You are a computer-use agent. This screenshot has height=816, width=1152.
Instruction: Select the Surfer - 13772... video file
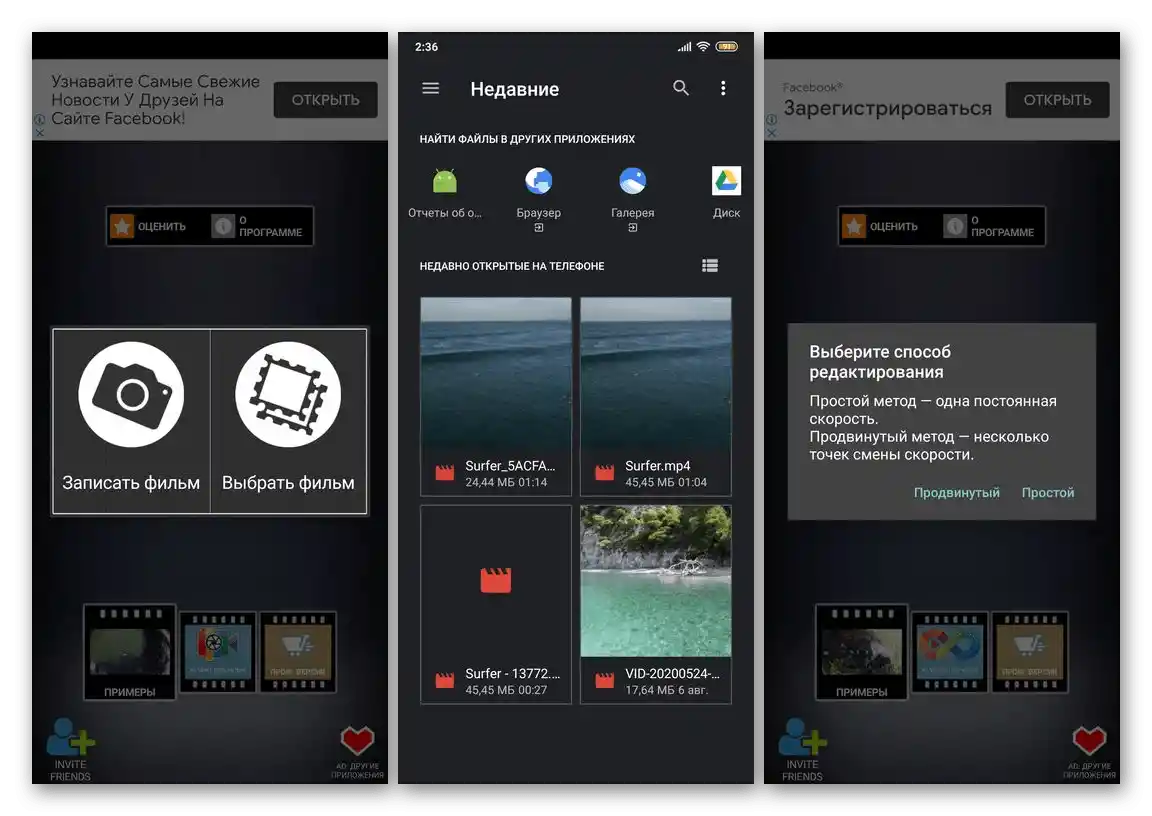[496, 604]
